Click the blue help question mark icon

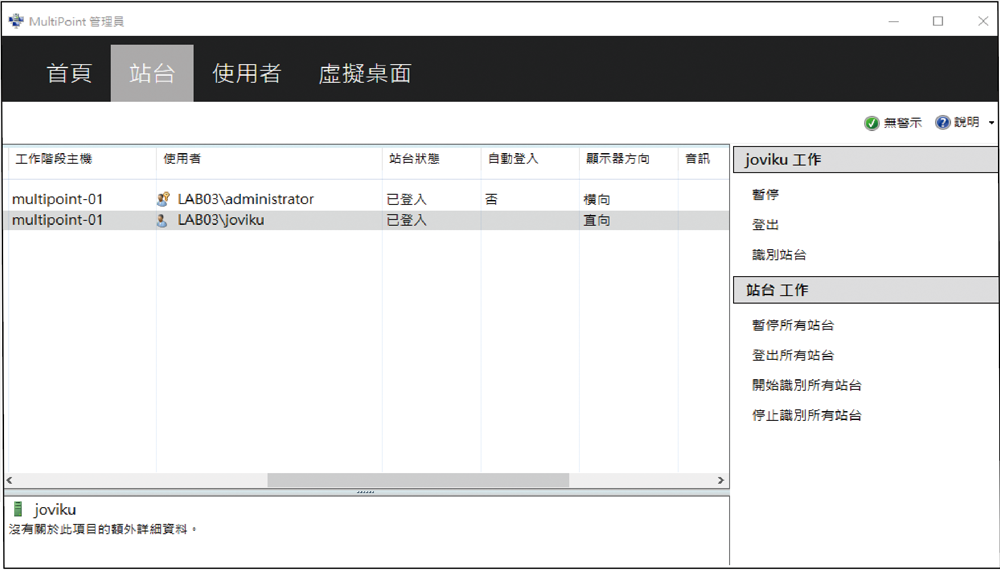coord(943,122)
